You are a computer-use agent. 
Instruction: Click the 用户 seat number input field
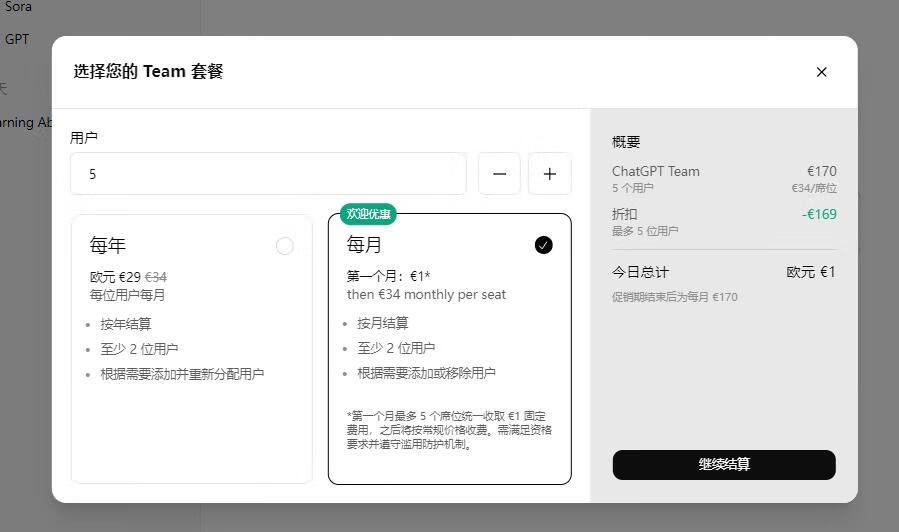pyautogui.click(x=268, y=174)
